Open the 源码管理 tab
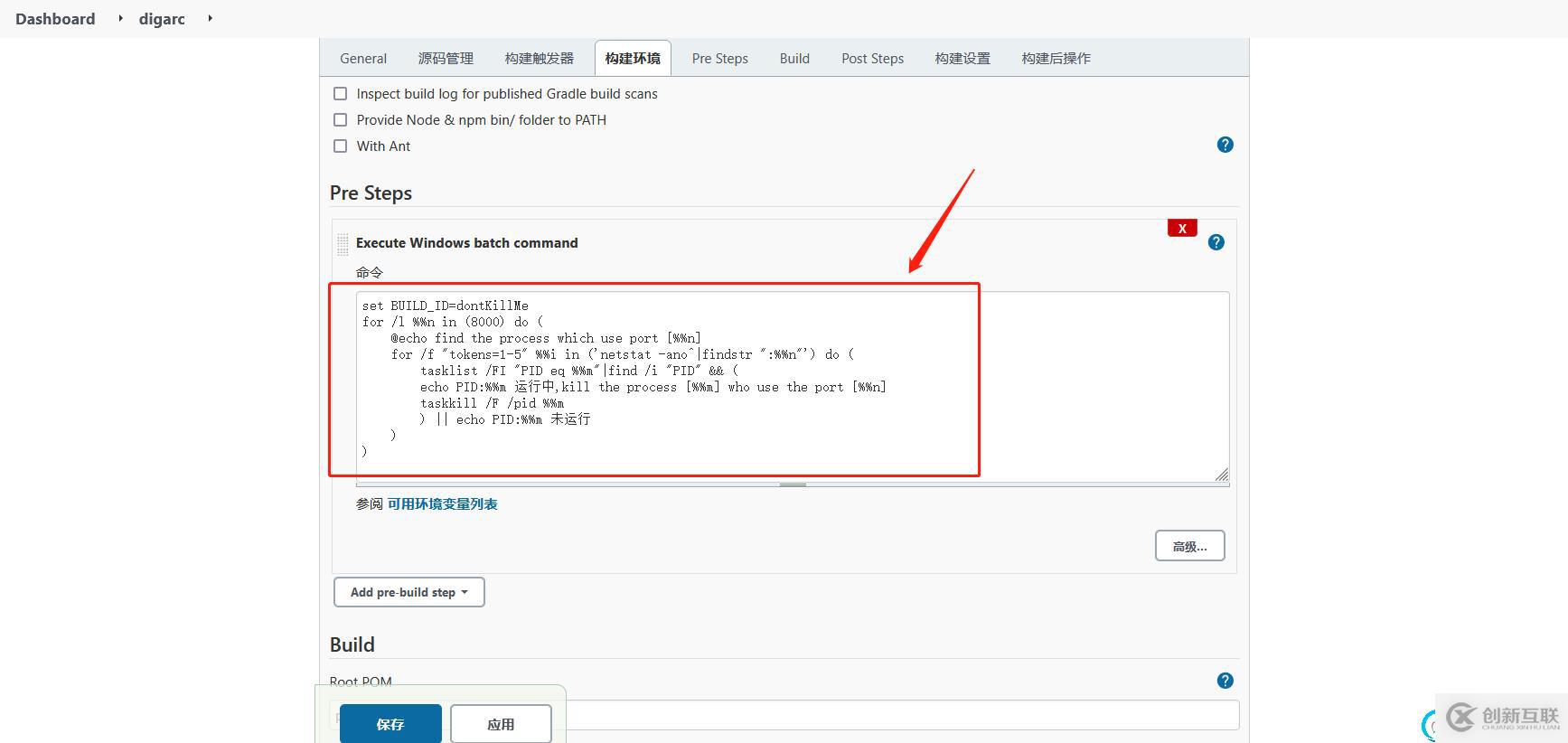This screenshot has height=743, width=1568. [446, 58]
